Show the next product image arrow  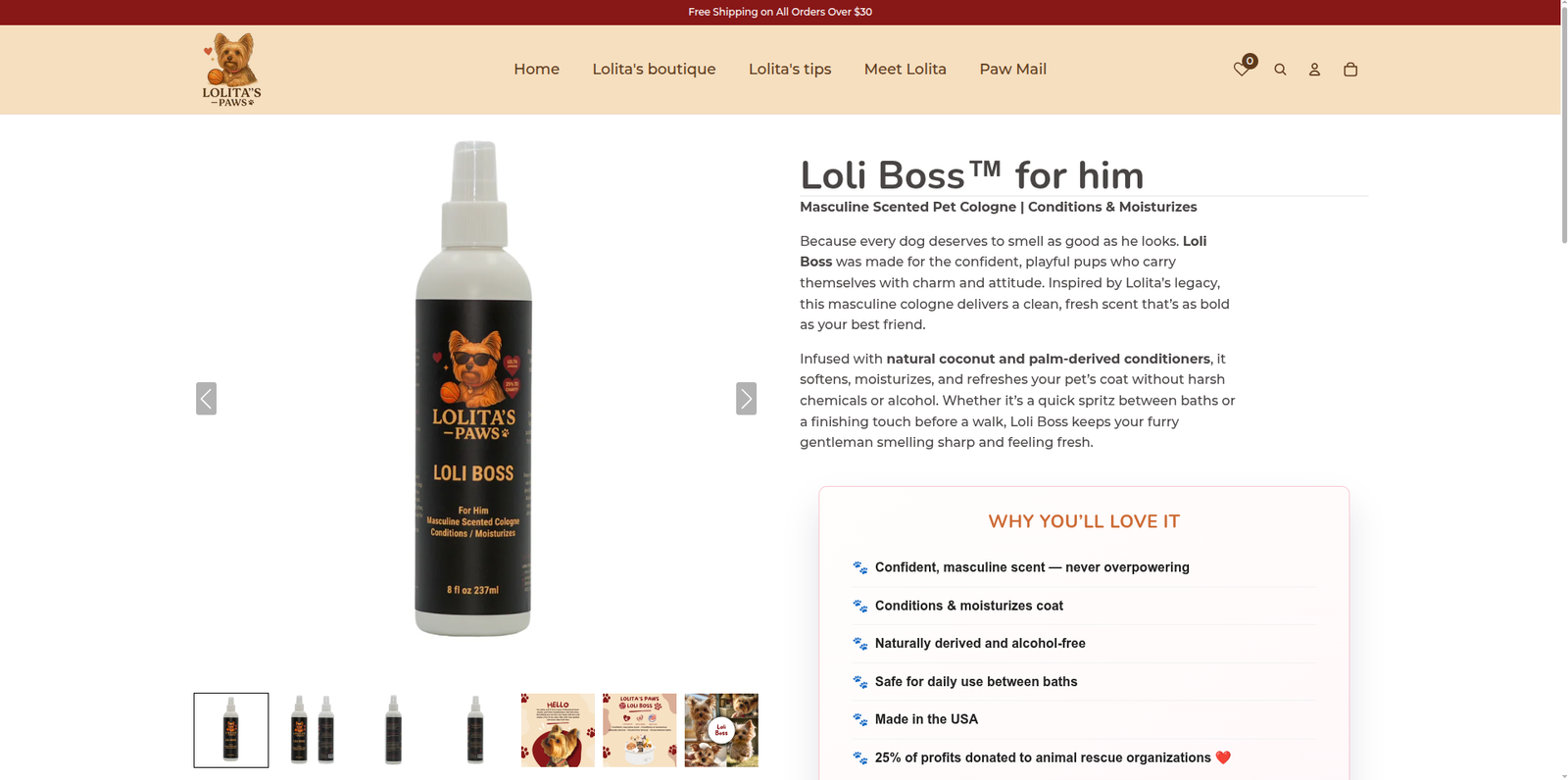point(747,399)
